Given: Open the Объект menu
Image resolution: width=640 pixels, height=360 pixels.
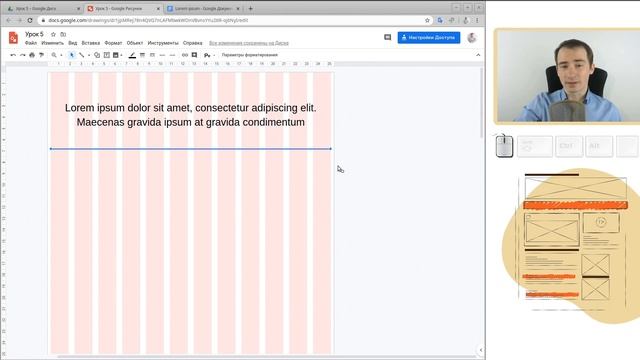Looking at the screenshot, I should (x=135, y=43).
